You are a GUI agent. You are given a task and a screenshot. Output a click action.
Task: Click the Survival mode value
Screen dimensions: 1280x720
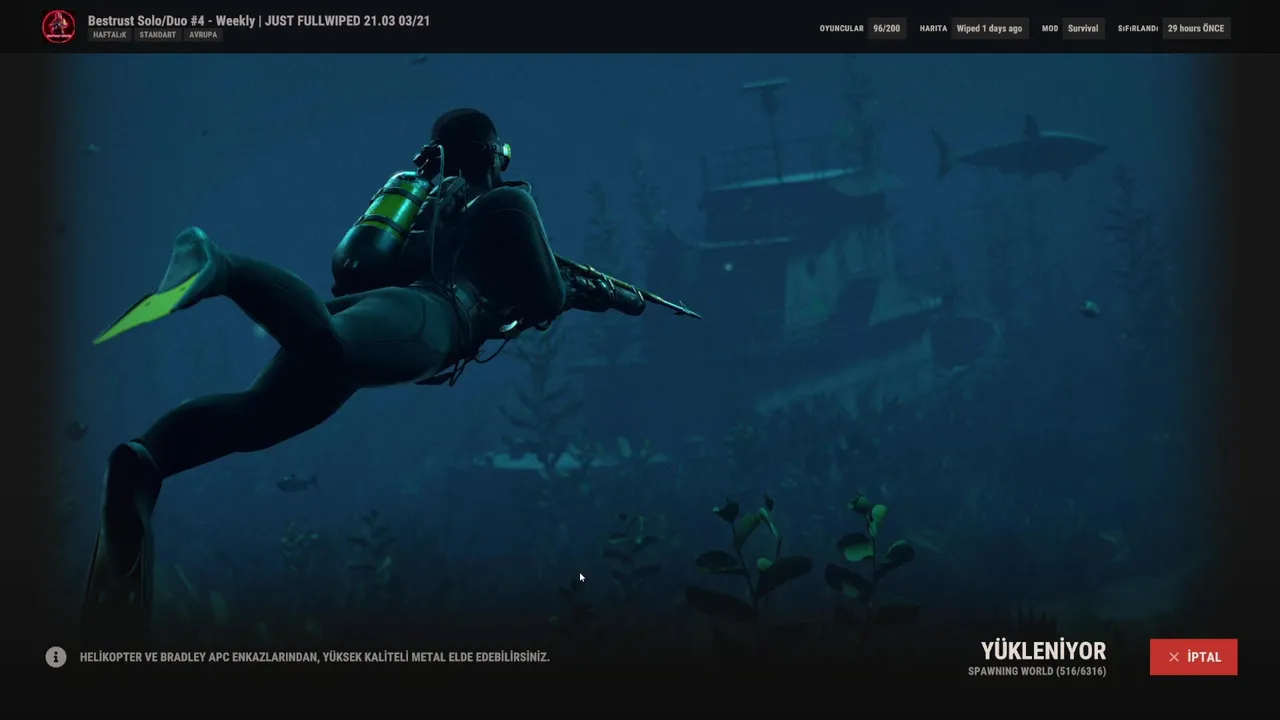[x=1083, y=28]
